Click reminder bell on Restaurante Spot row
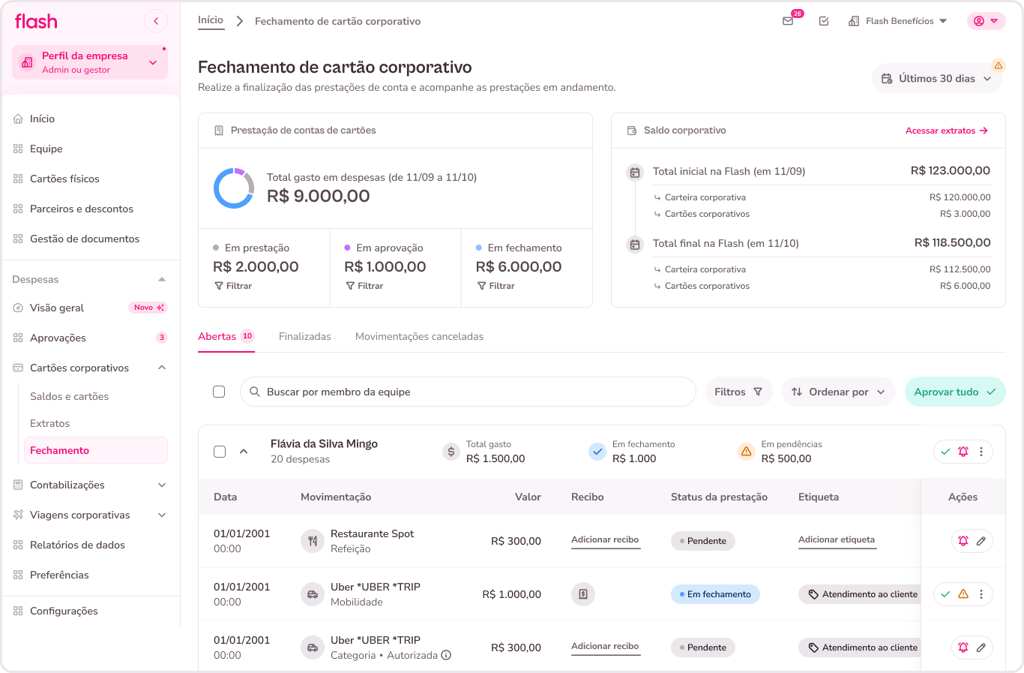This screenshot has height=673, width=1024. click(x=963, y=541)
